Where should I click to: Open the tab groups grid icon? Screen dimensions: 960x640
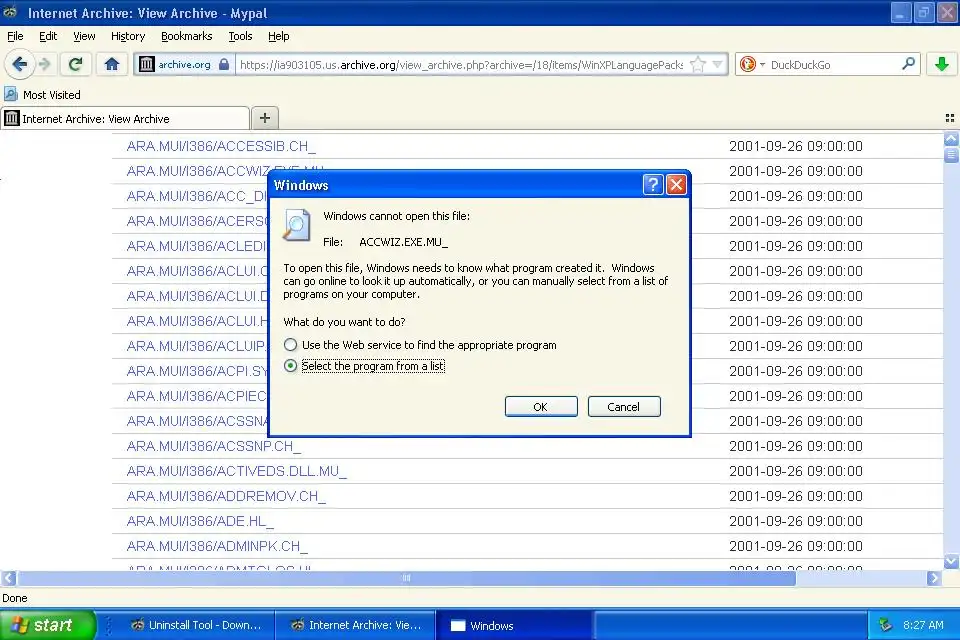pos(950,118)
